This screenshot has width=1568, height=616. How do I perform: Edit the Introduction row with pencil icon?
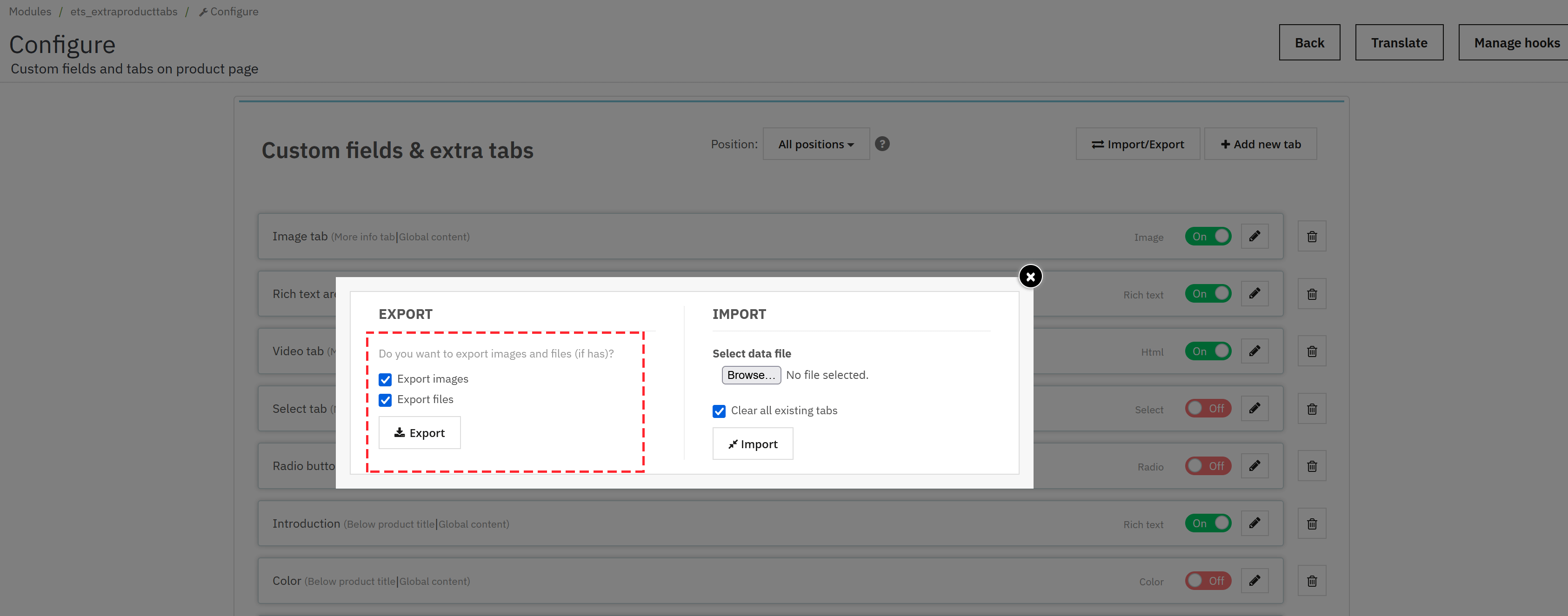tap(1254, 523)
